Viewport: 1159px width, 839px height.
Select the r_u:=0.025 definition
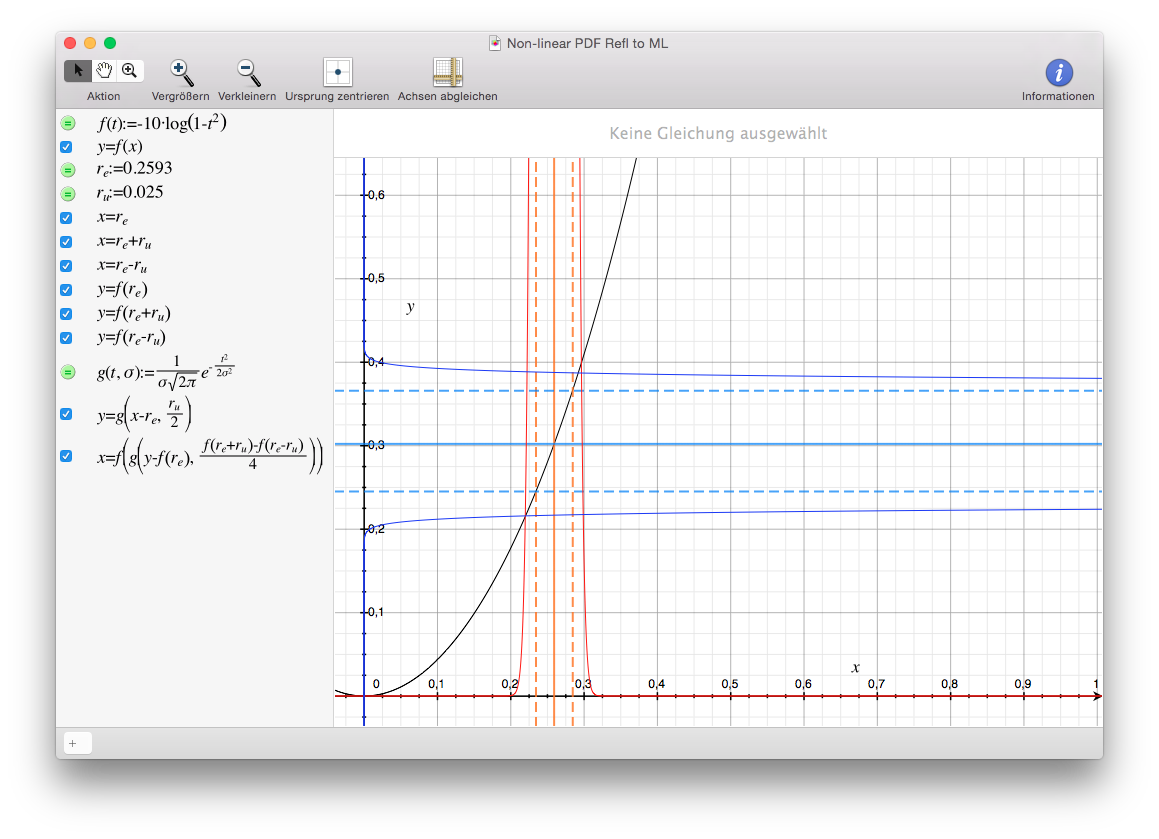[129, 193]
